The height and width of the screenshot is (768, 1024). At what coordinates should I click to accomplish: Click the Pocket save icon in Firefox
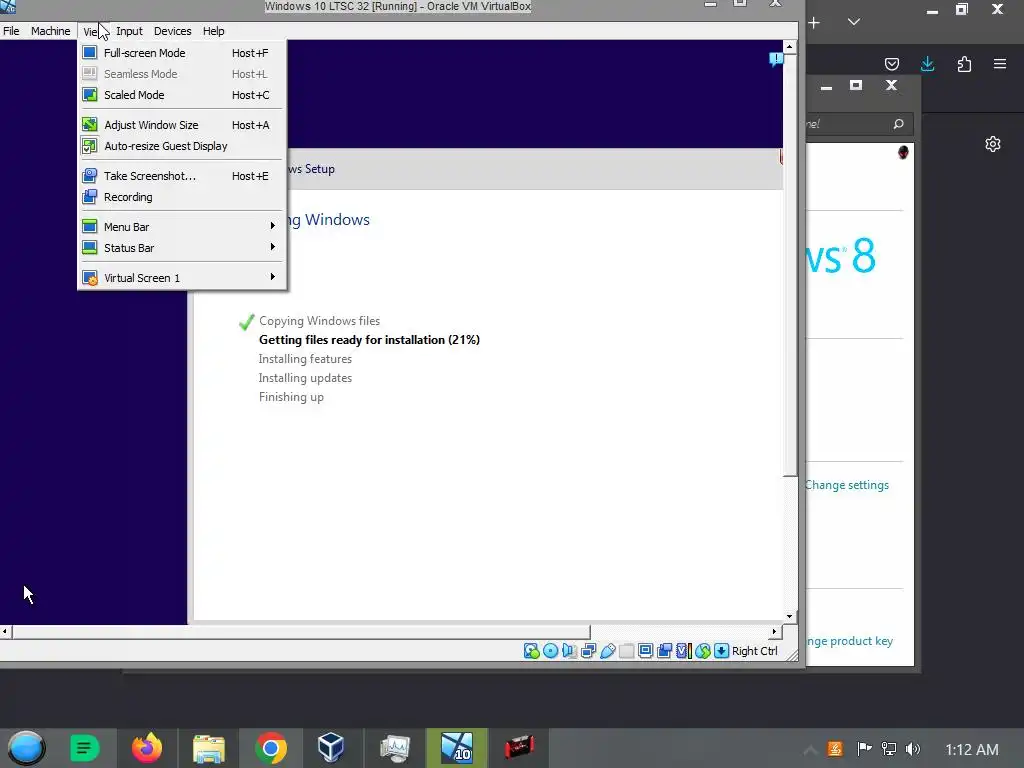click(891, 63)
